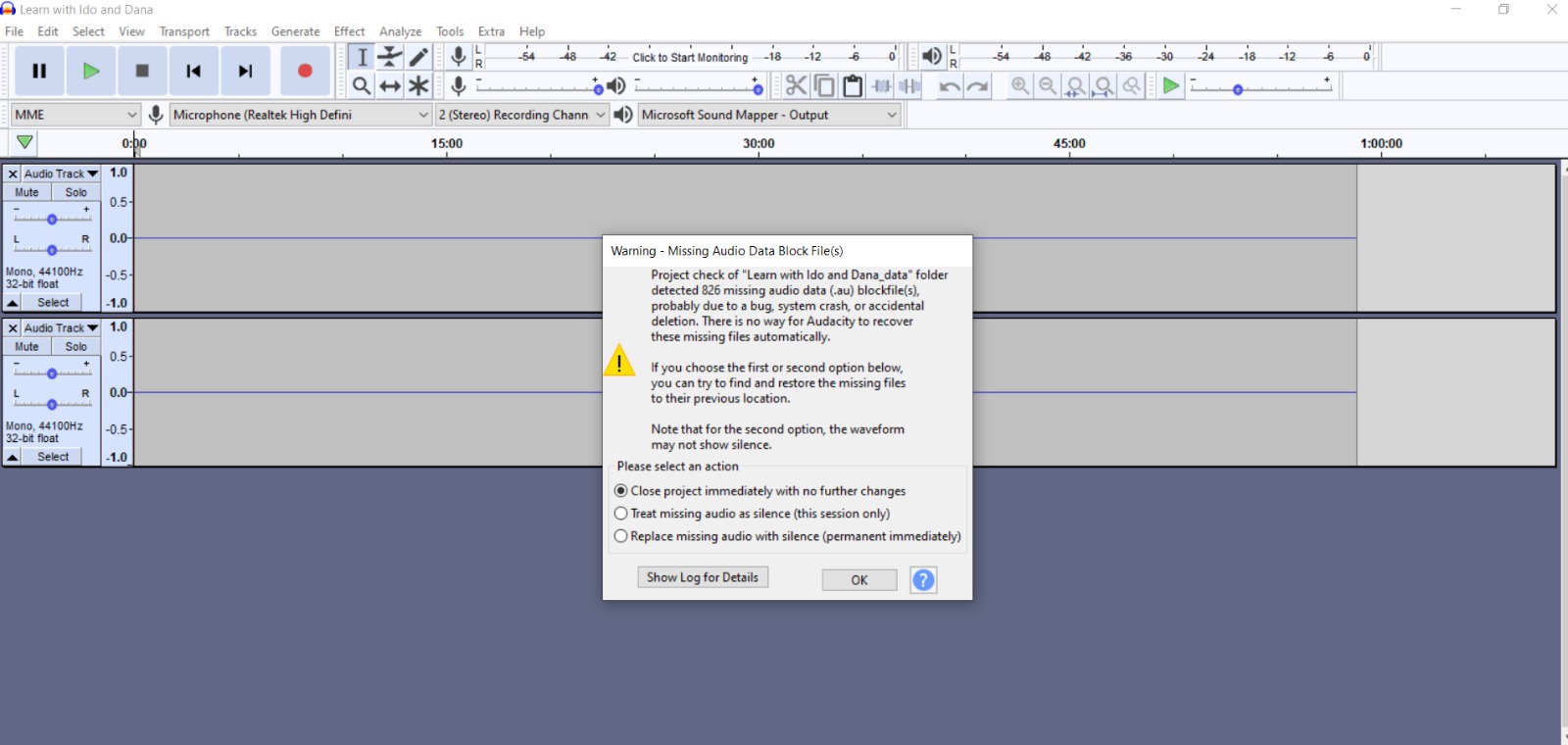
Task: Click the Stop transport button
Action: pyautogui.click(x=142, y=71)
